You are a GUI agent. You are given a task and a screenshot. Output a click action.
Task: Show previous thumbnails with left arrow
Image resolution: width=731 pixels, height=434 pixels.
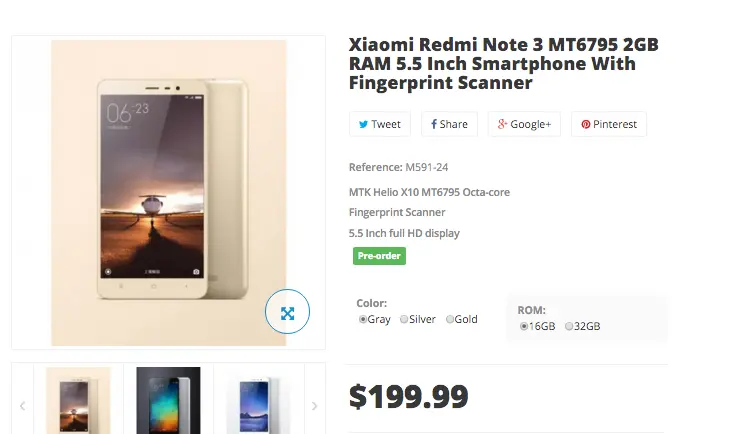point(22,406)
